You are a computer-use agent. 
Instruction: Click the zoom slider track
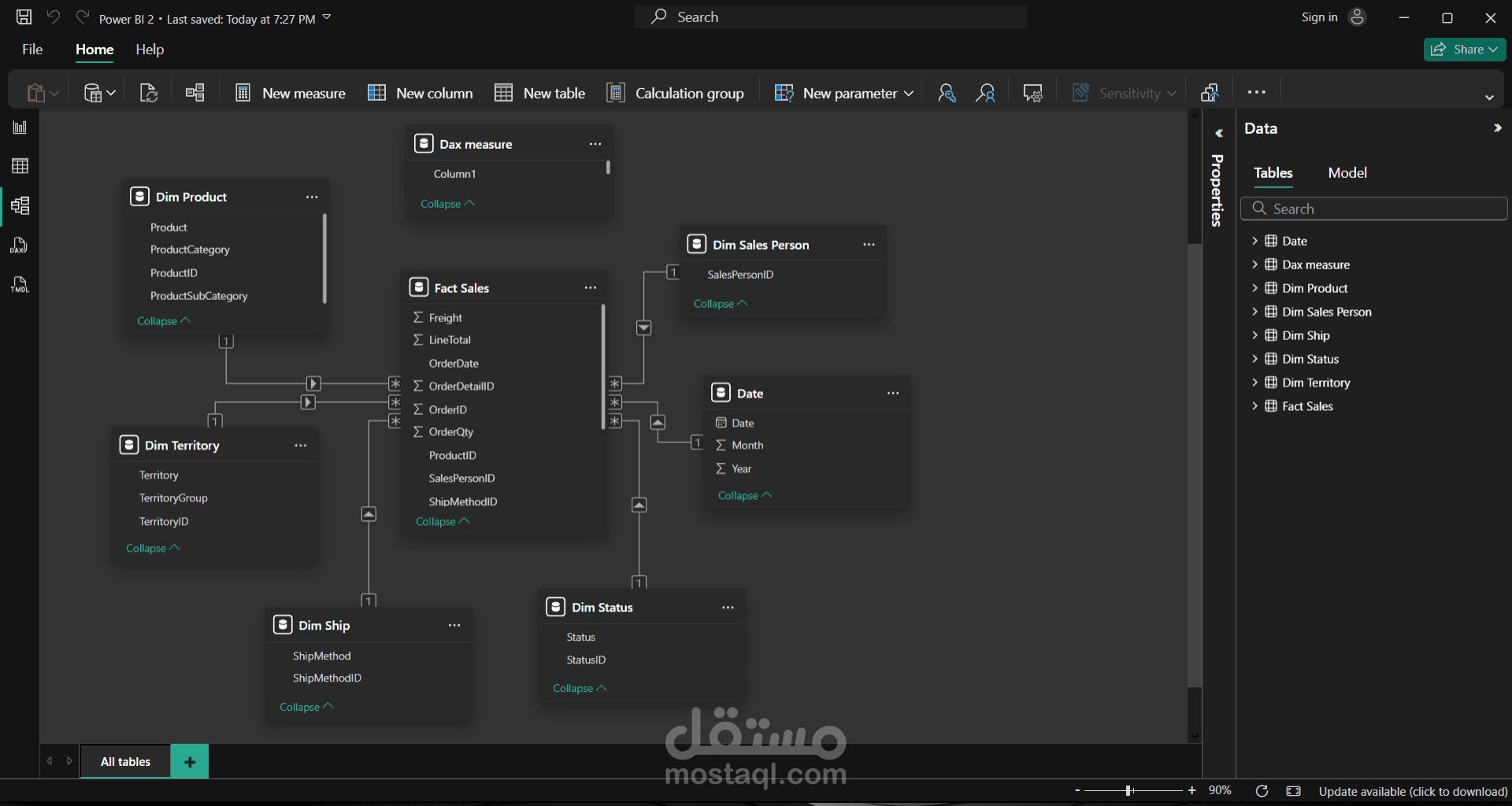click(1133, 791)
